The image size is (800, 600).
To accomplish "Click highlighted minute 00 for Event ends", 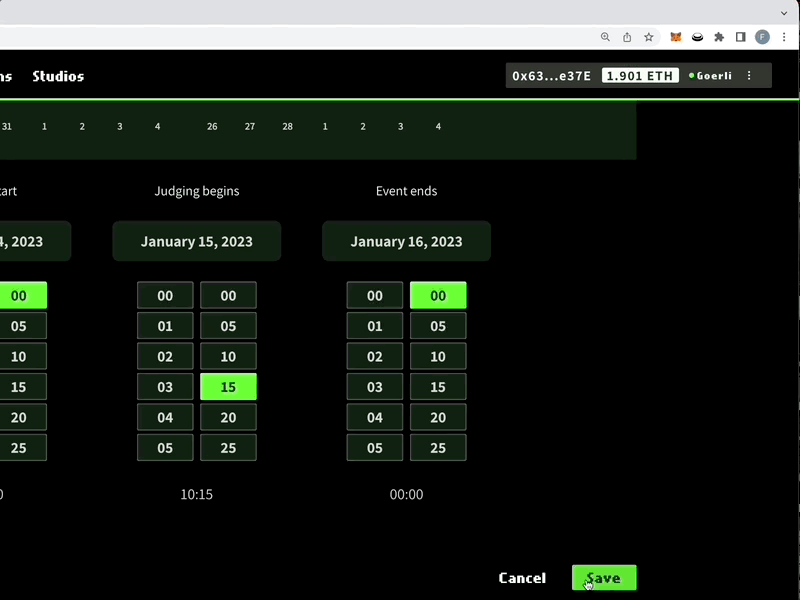I will [438, 295].
